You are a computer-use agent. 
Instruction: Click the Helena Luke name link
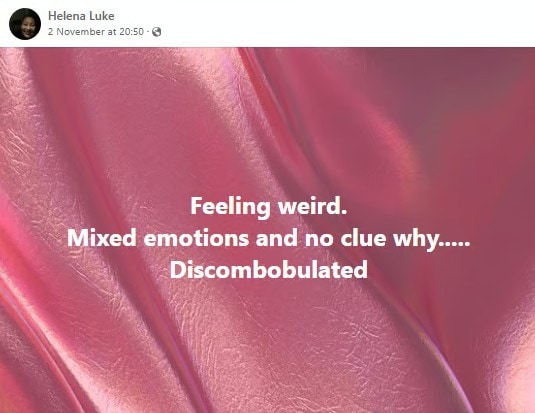(81, 16)
